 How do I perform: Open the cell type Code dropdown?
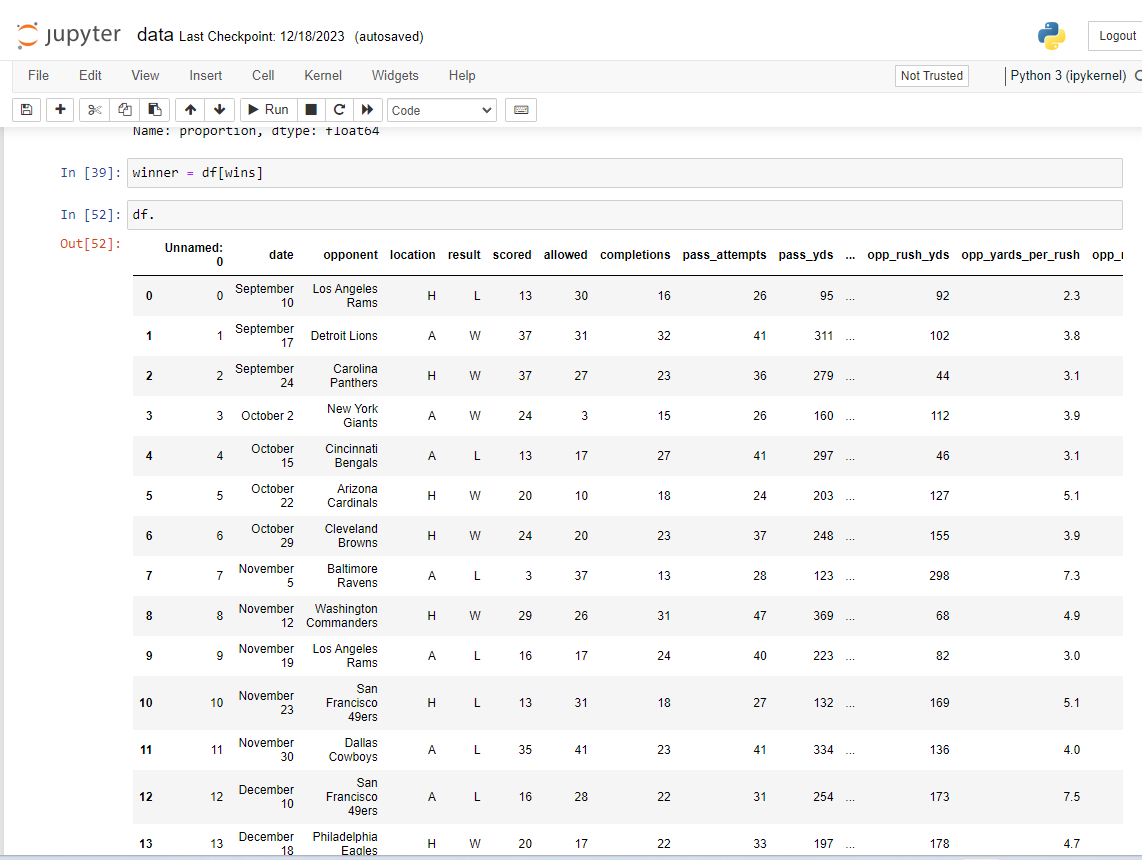(441, 111)
